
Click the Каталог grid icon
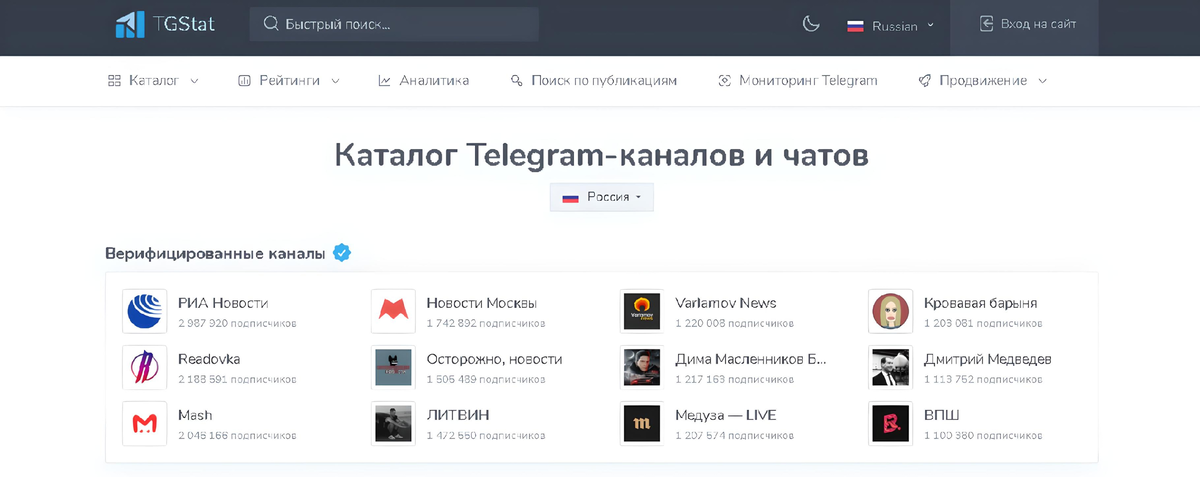coord(114,81)
